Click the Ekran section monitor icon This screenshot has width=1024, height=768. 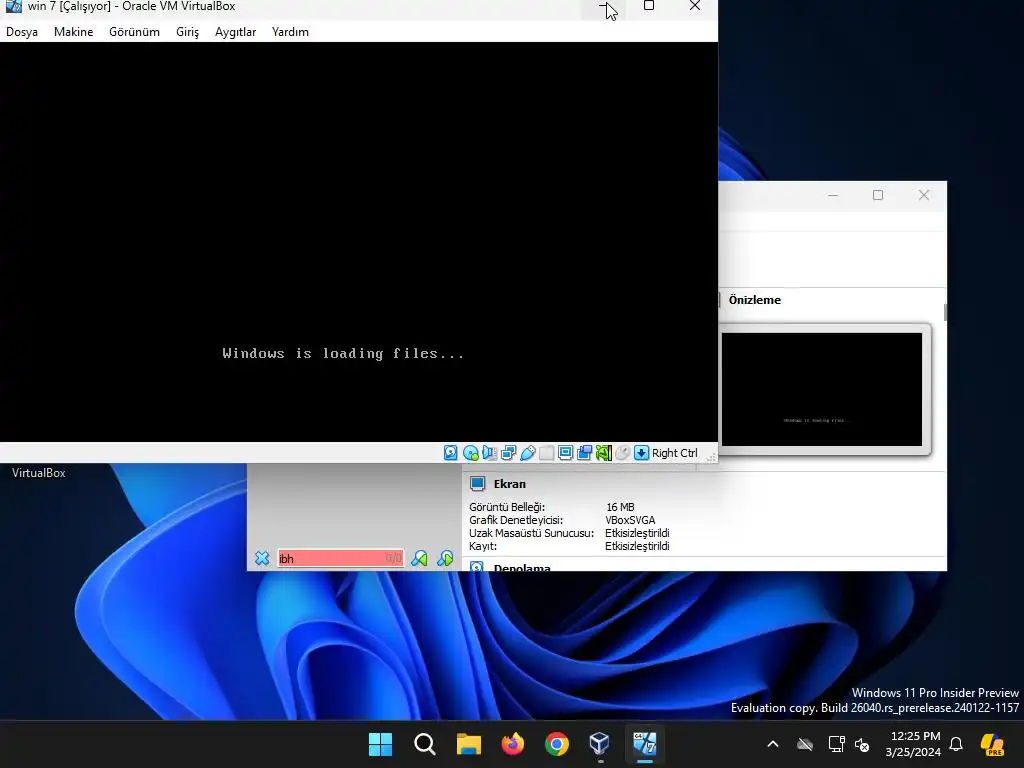click(477, 484)
